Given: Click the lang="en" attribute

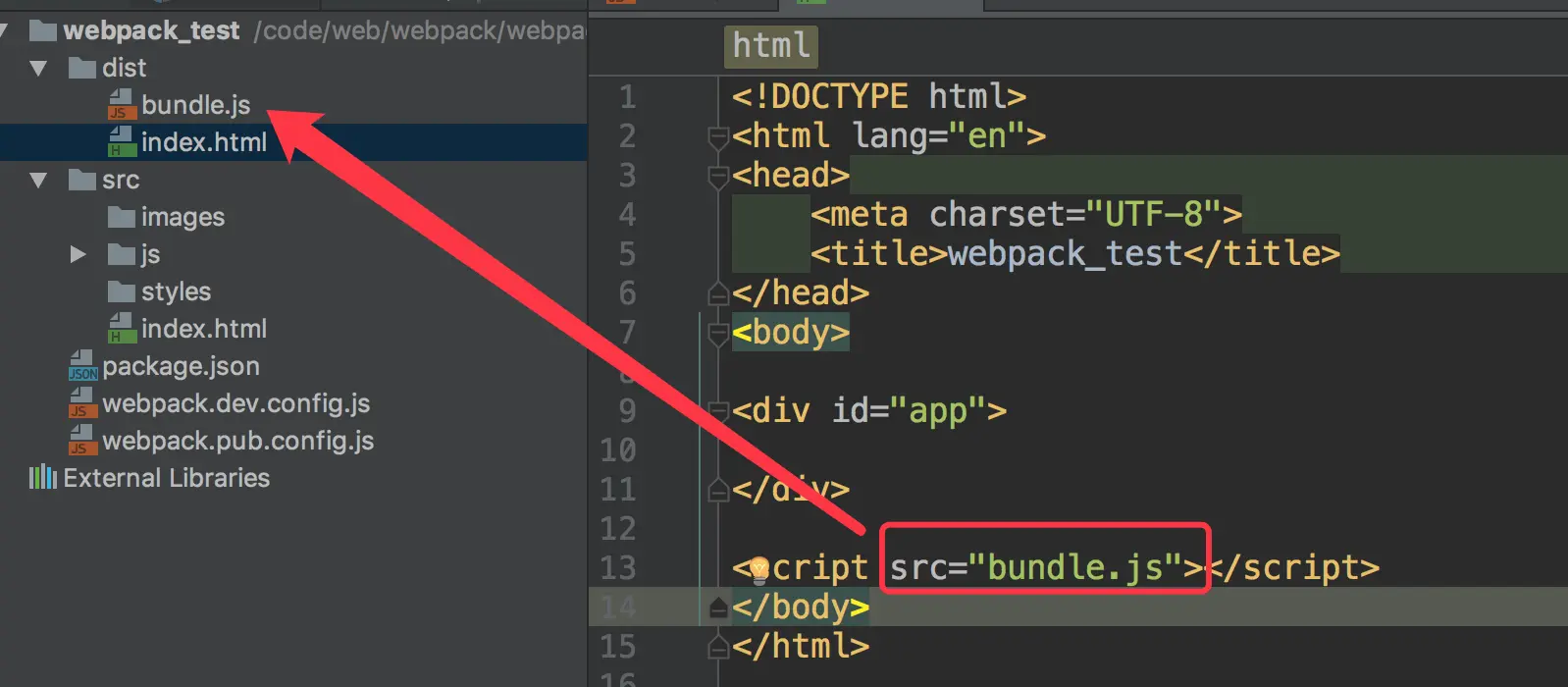Looking at the screenshot, I should [x=938, y=135].
